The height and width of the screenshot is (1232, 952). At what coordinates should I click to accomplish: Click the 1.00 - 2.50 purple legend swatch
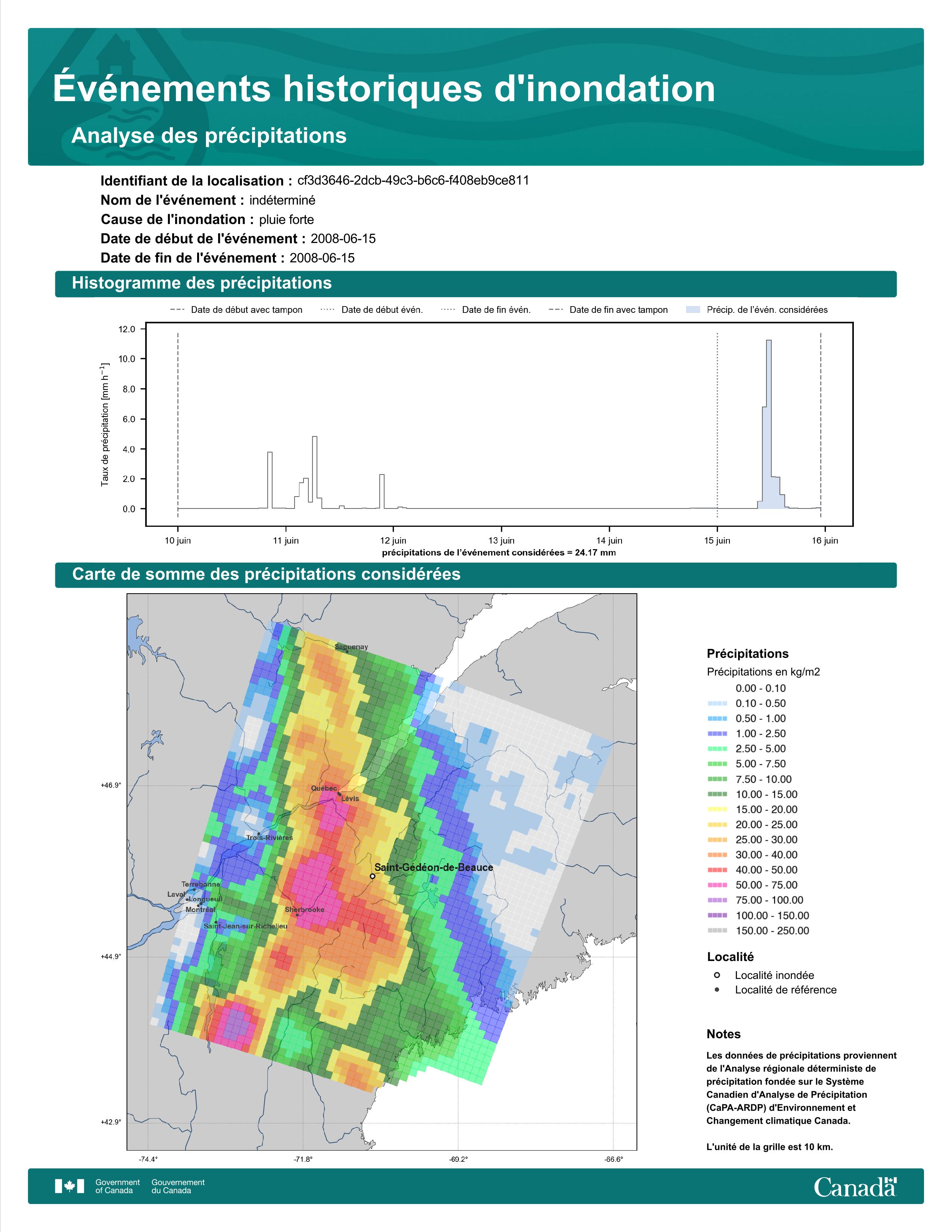(x=717, y=733)
